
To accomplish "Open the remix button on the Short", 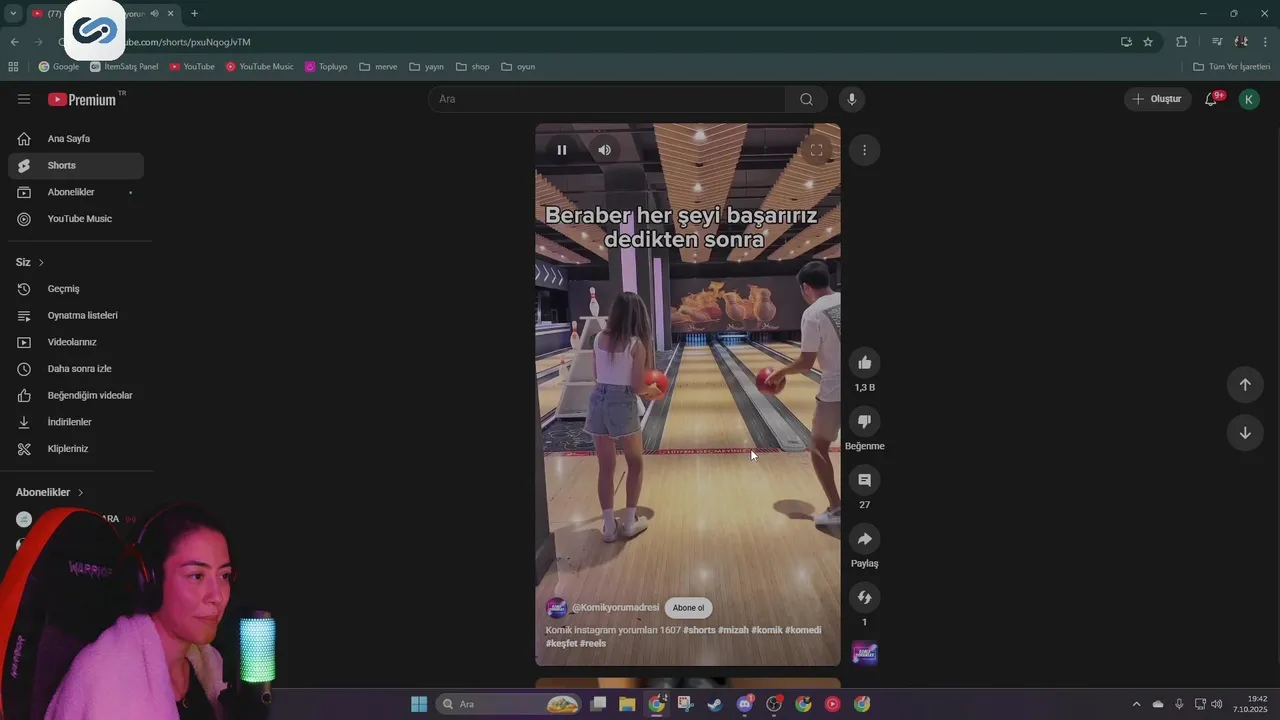I will click(x=865, y=597).
